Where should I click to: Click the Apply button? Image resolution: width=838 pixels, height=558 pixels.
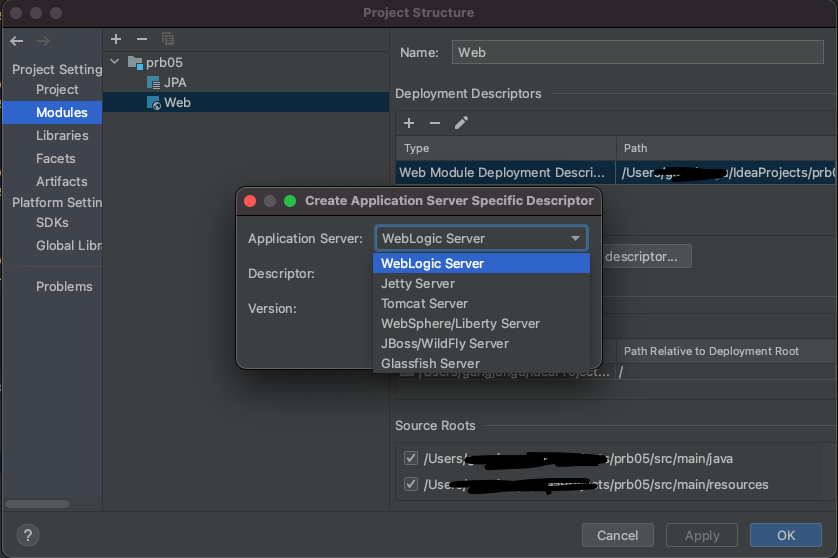point(702,535)
